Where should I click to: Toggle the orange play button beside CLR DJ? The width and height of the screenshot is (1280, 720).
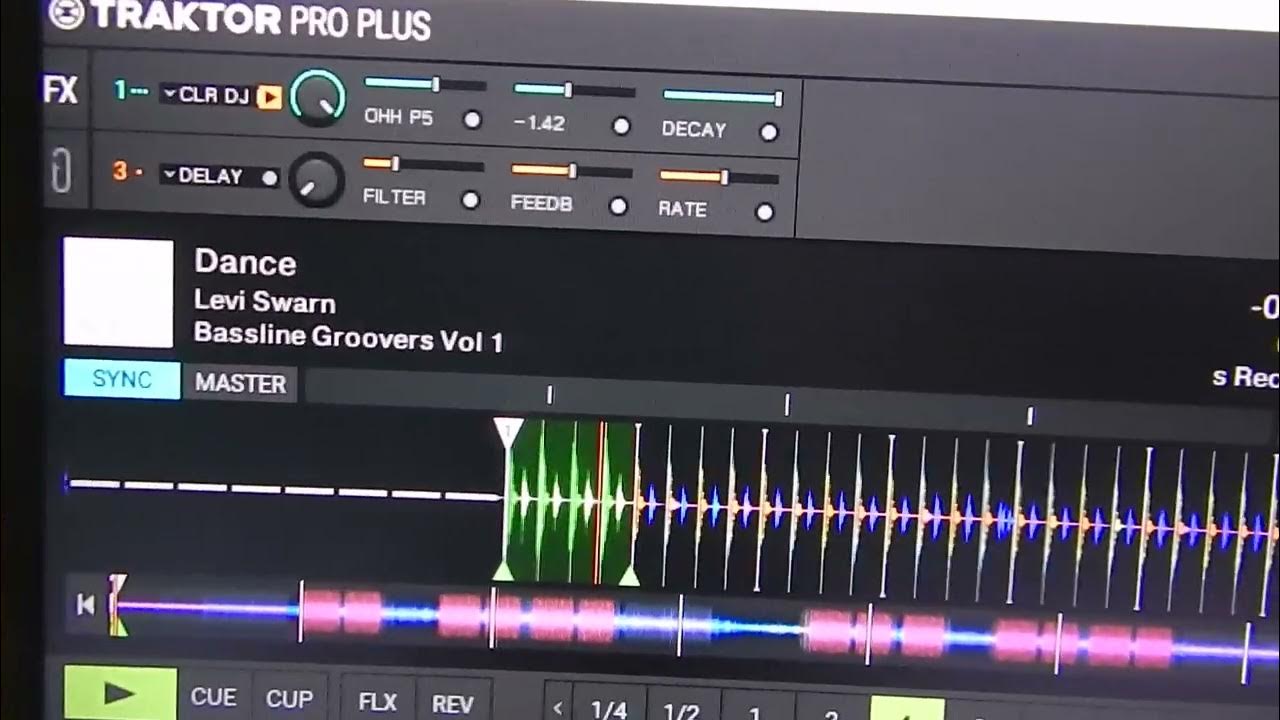pyautogui.click(x=269, y=97)
